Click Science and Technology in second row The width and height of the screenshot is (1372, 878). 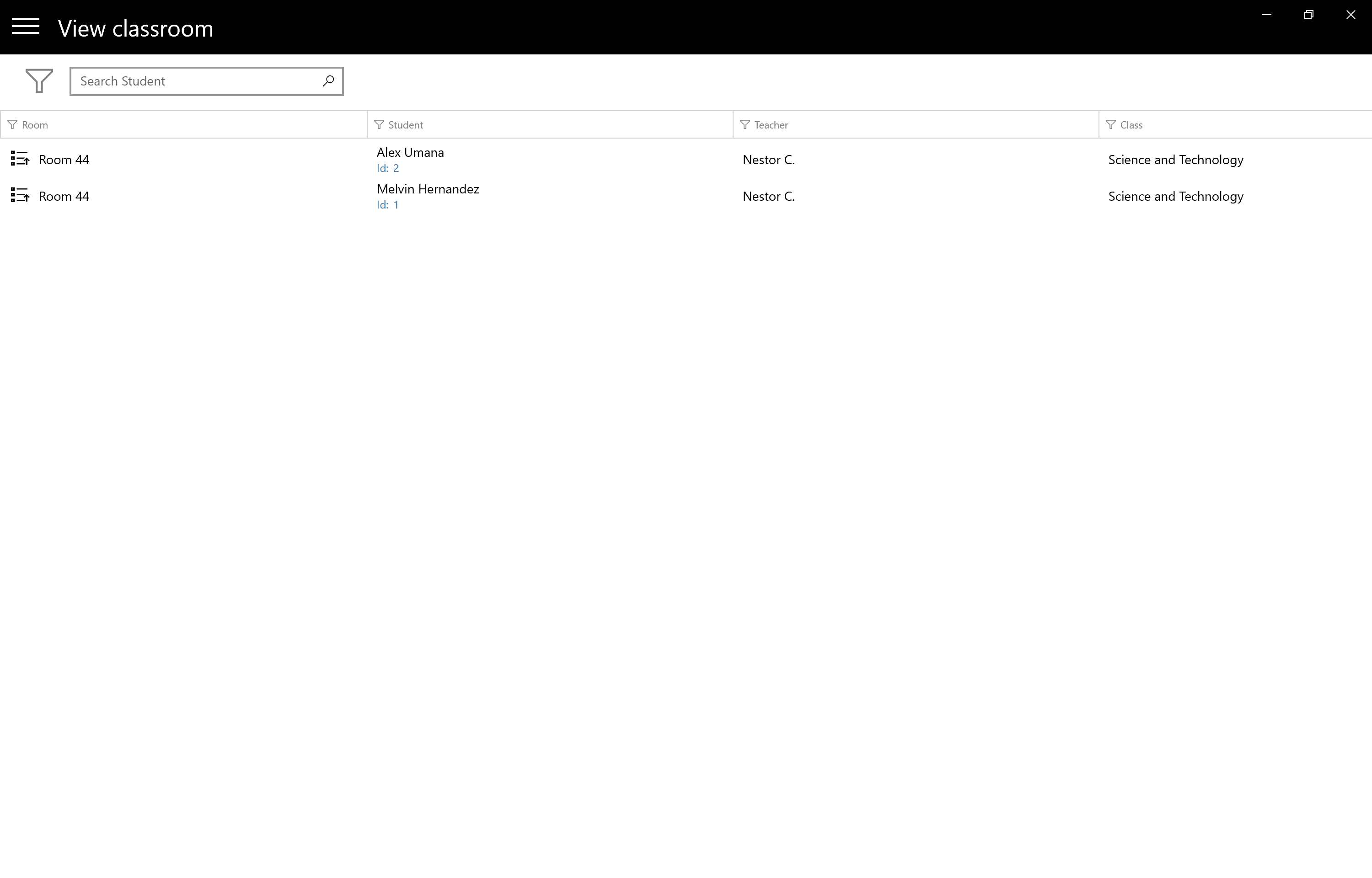pyautogui.click(x=1176, y=196)
